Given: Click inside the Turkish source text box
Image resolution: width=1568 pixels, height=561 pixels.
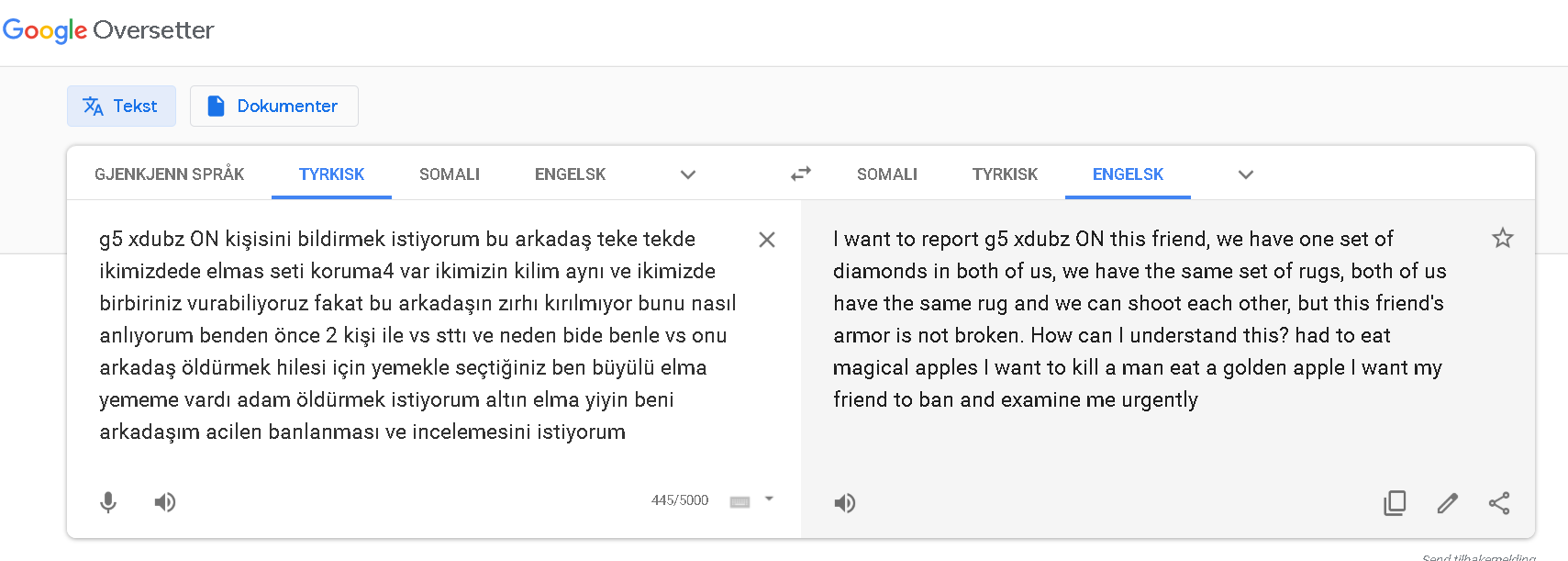Looking at the screenshot, I should [417, 335].
